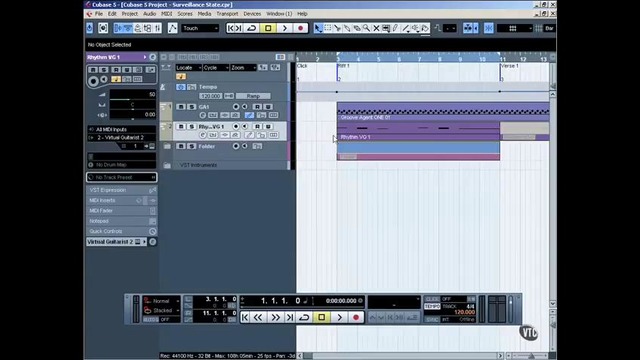Open the Virtual Guitarist 2 inspector tab
Image resolution: width=640 pixels, height=360 pixels.
pos(116,242)
